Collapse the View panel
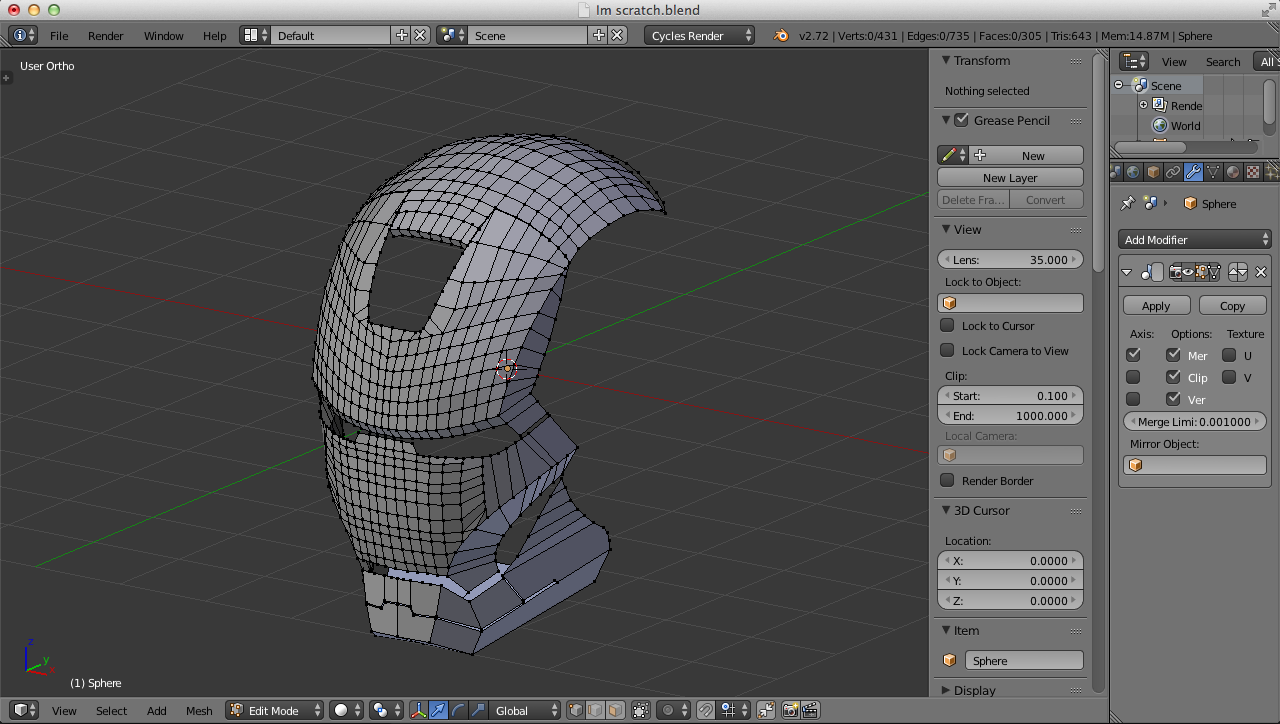1280x724 pixels. coord(946,229)
